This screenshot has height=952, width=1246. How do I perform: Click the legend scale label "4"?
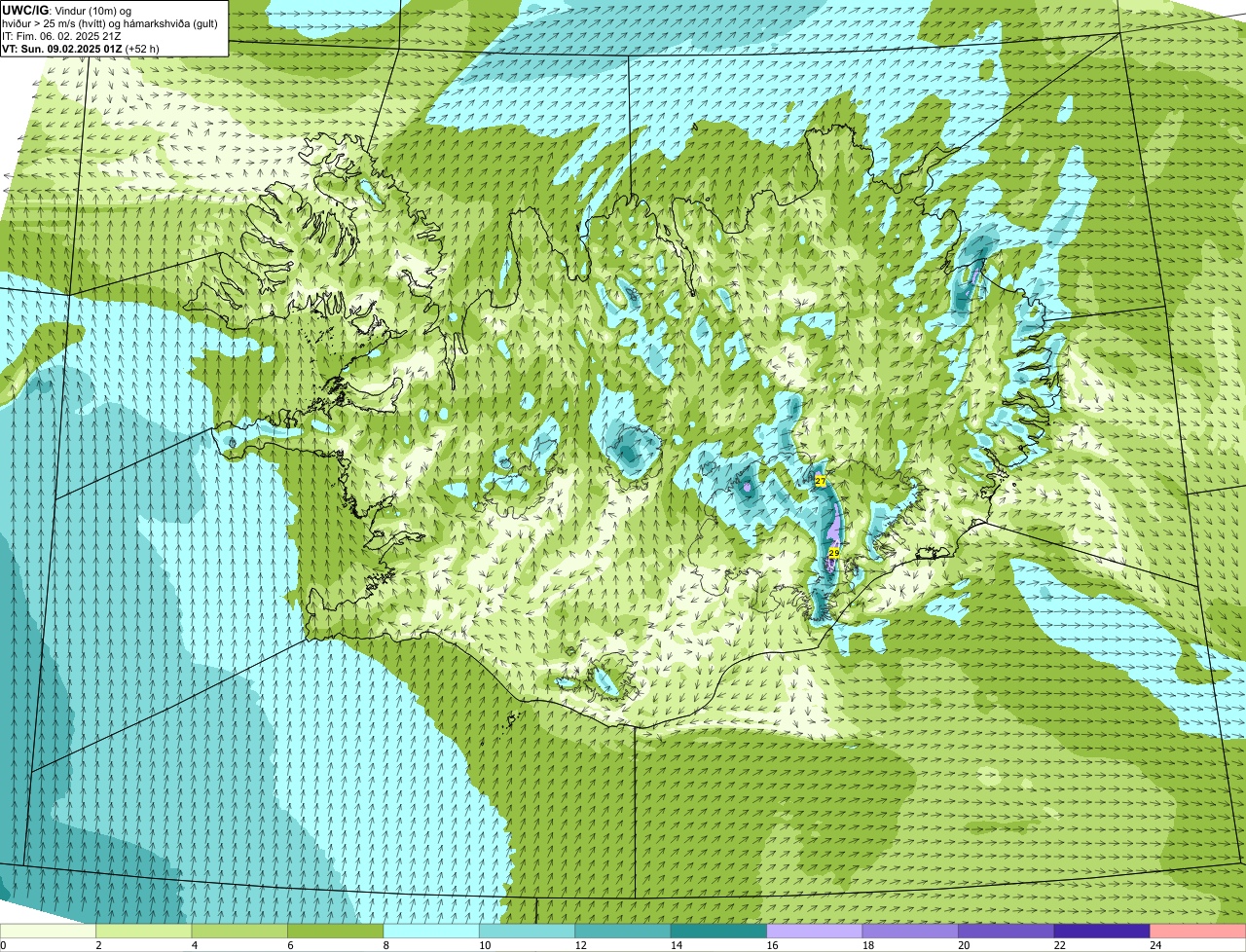tap(194, 945)
